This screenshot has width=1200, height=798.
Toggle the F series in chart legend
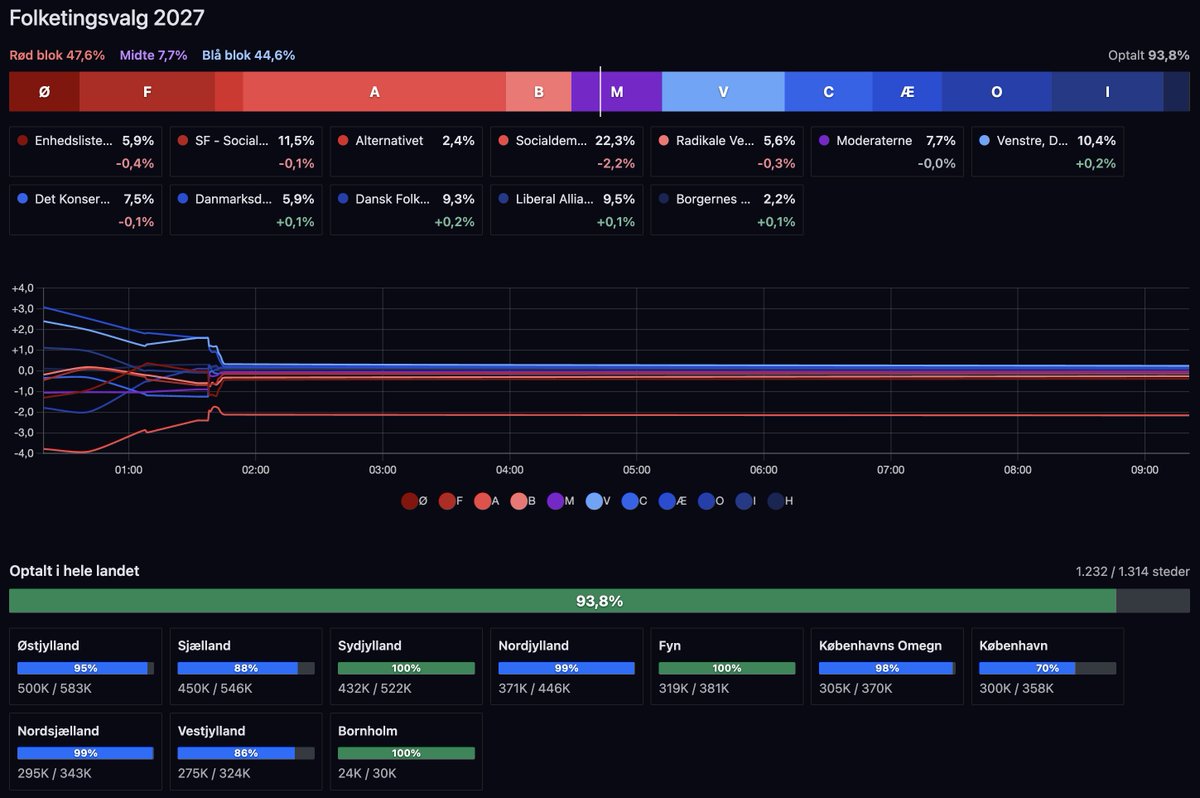(x=451, y=501)
